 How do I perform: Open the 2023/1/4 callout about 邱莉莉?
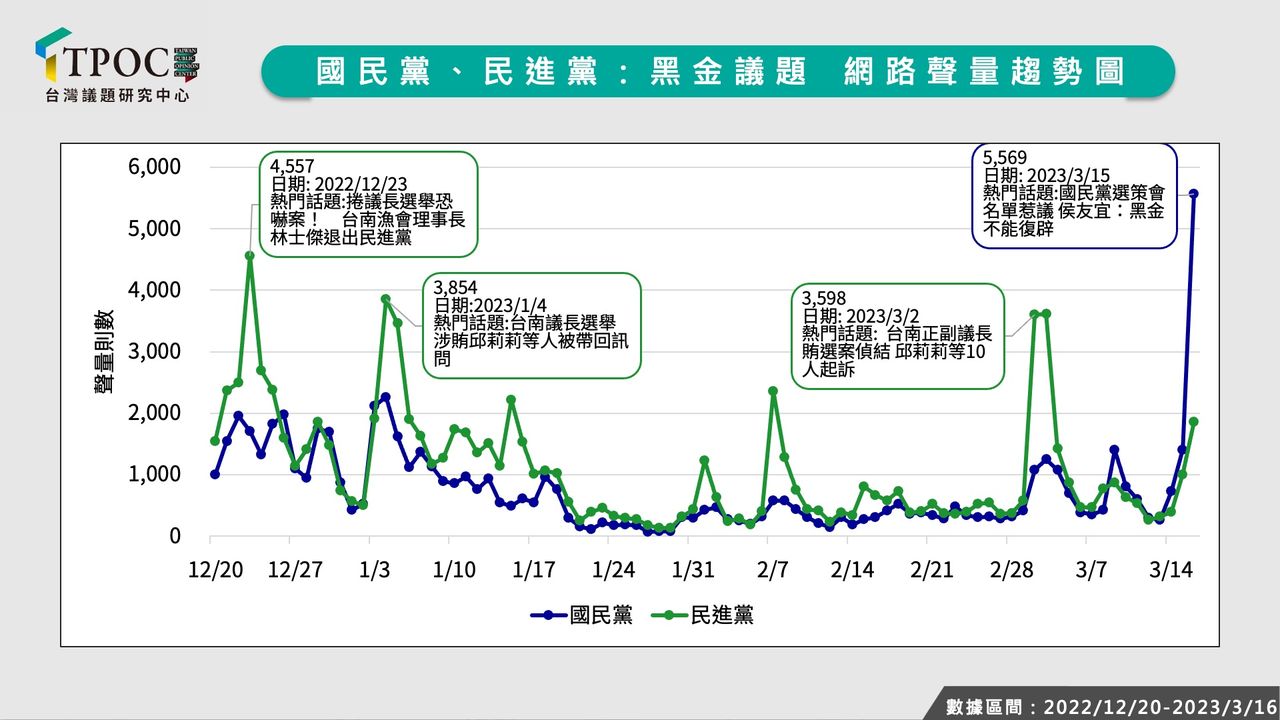click(x=531, y=324)
